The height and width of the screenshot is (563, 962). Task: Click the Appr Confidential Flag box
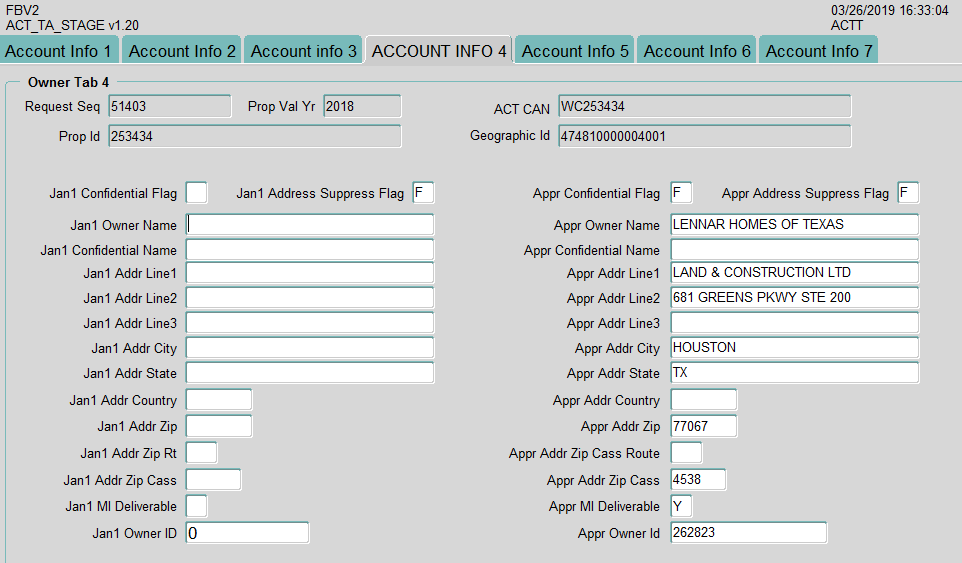[681, 193]
